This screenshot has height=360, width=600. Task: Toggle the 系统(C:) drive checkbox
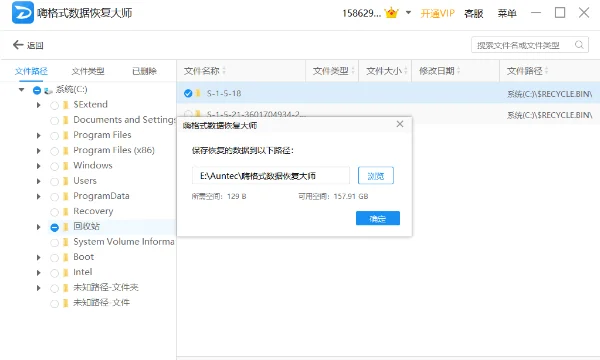tap(37, 90)
